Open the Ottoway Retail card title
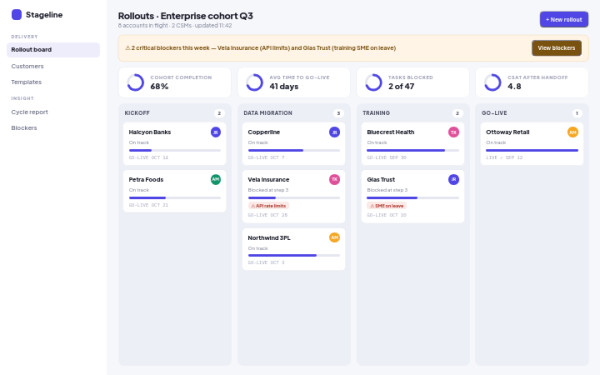 [x=507, y=132]
